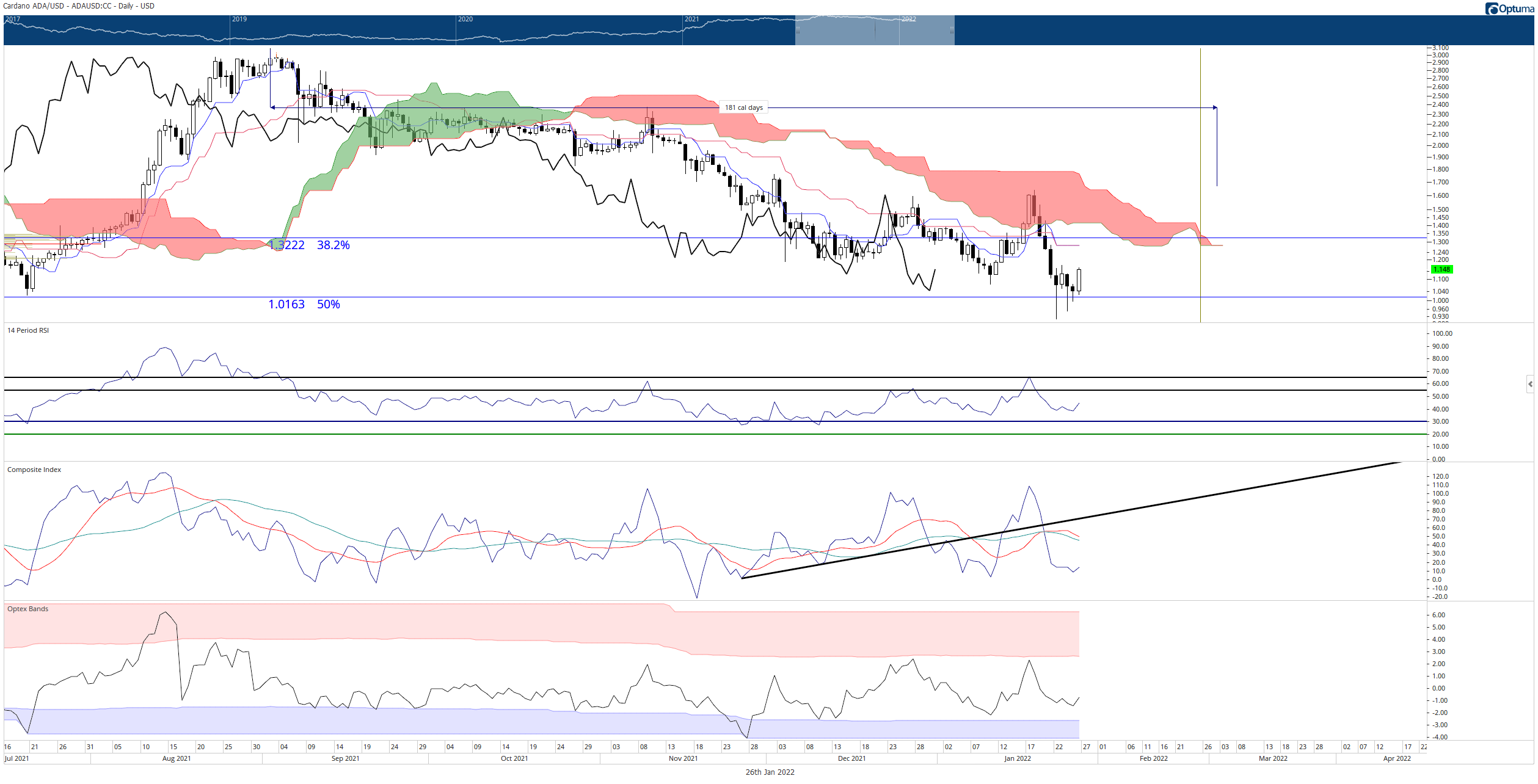Click the 181 cal days measurement label

click(743, 107)
